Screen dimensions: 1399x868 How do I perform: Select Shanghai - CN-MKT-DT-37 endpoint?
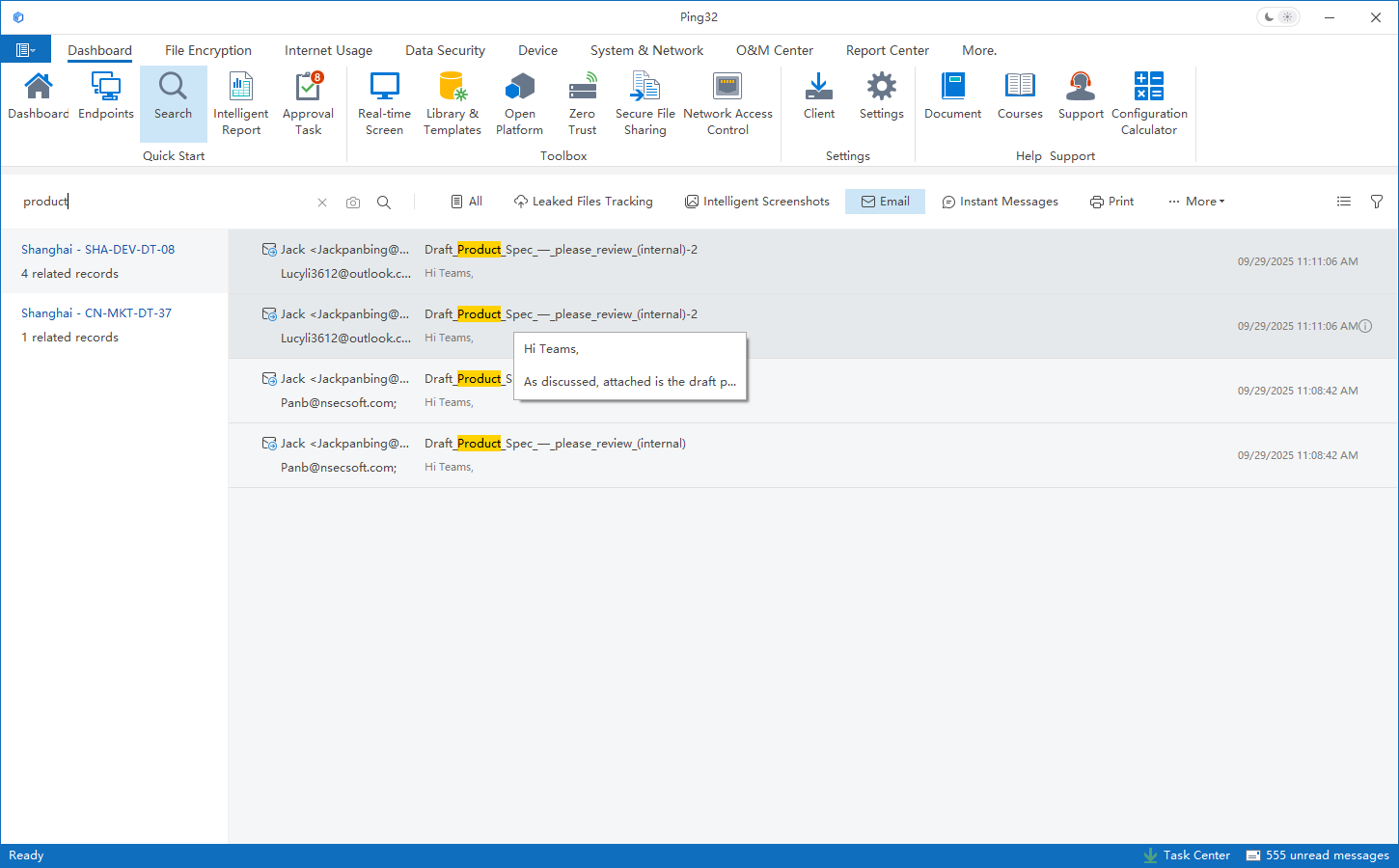pyautogui.click(x=96, y=313)
